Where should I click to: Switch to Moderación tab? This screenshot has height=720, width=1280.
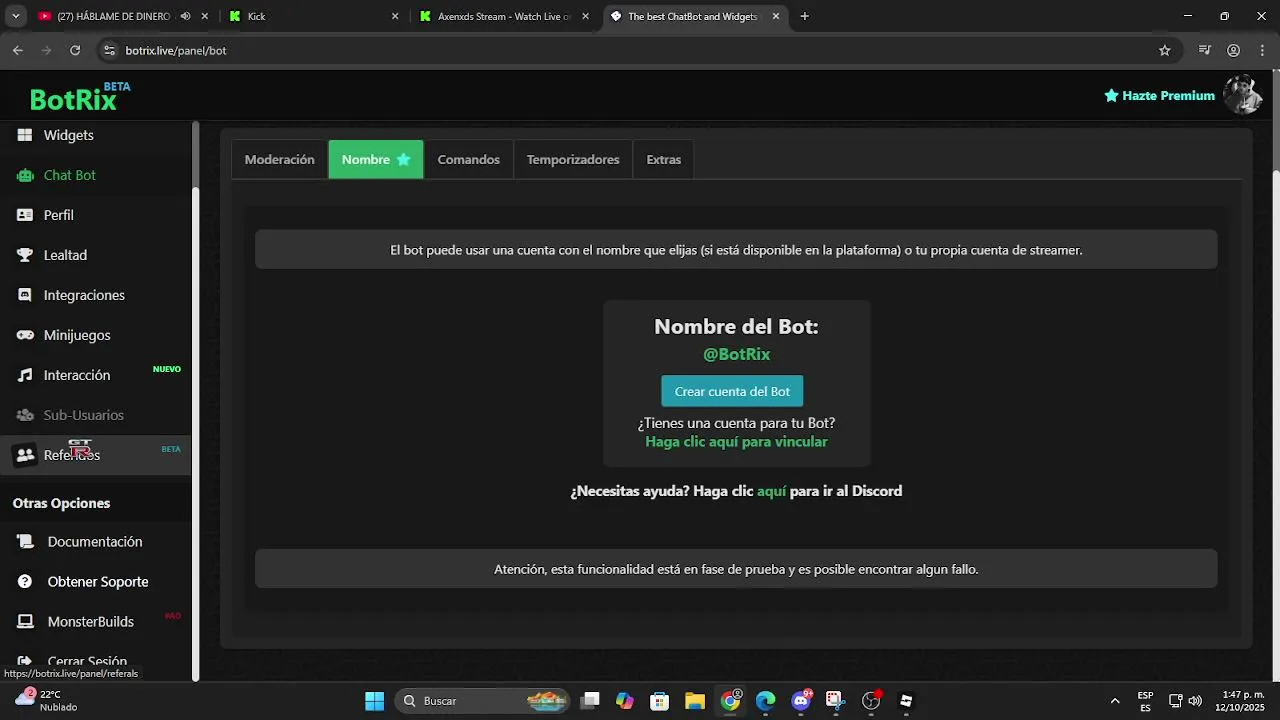coord(280,159)
